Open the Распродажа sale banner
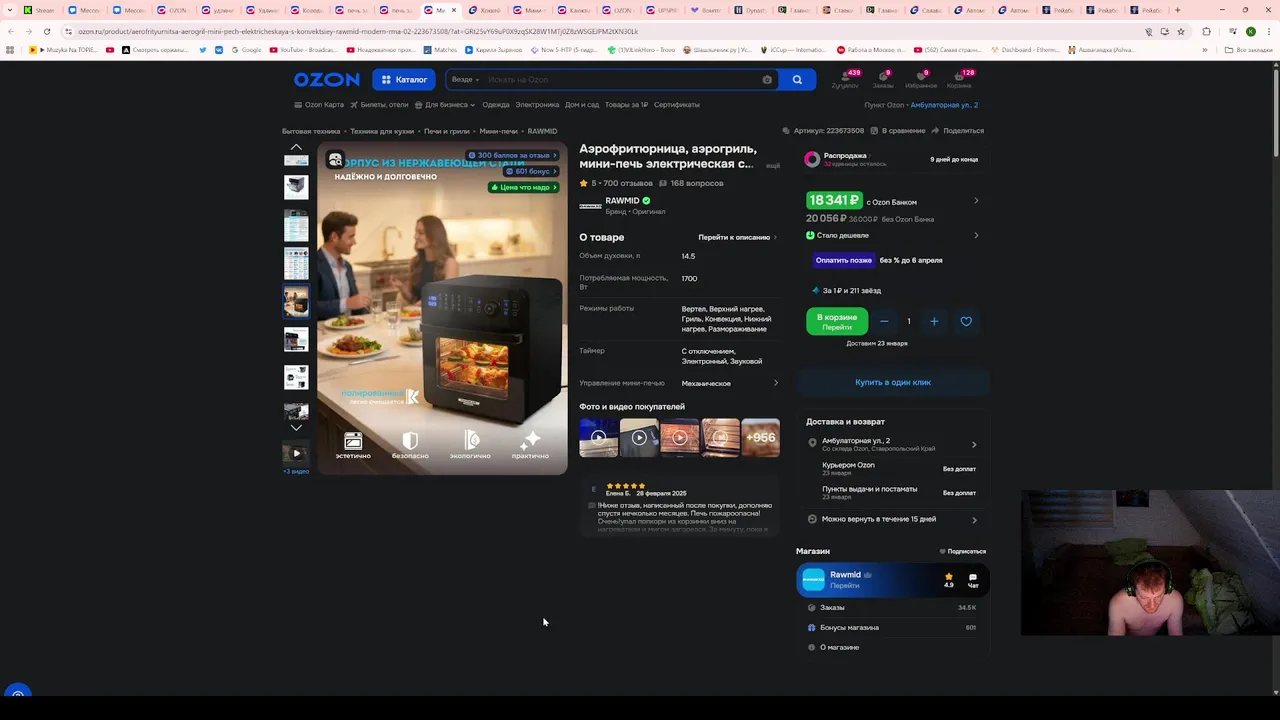Image resolution: width=1280 pixels, height=720 pixels. (893, 159)
